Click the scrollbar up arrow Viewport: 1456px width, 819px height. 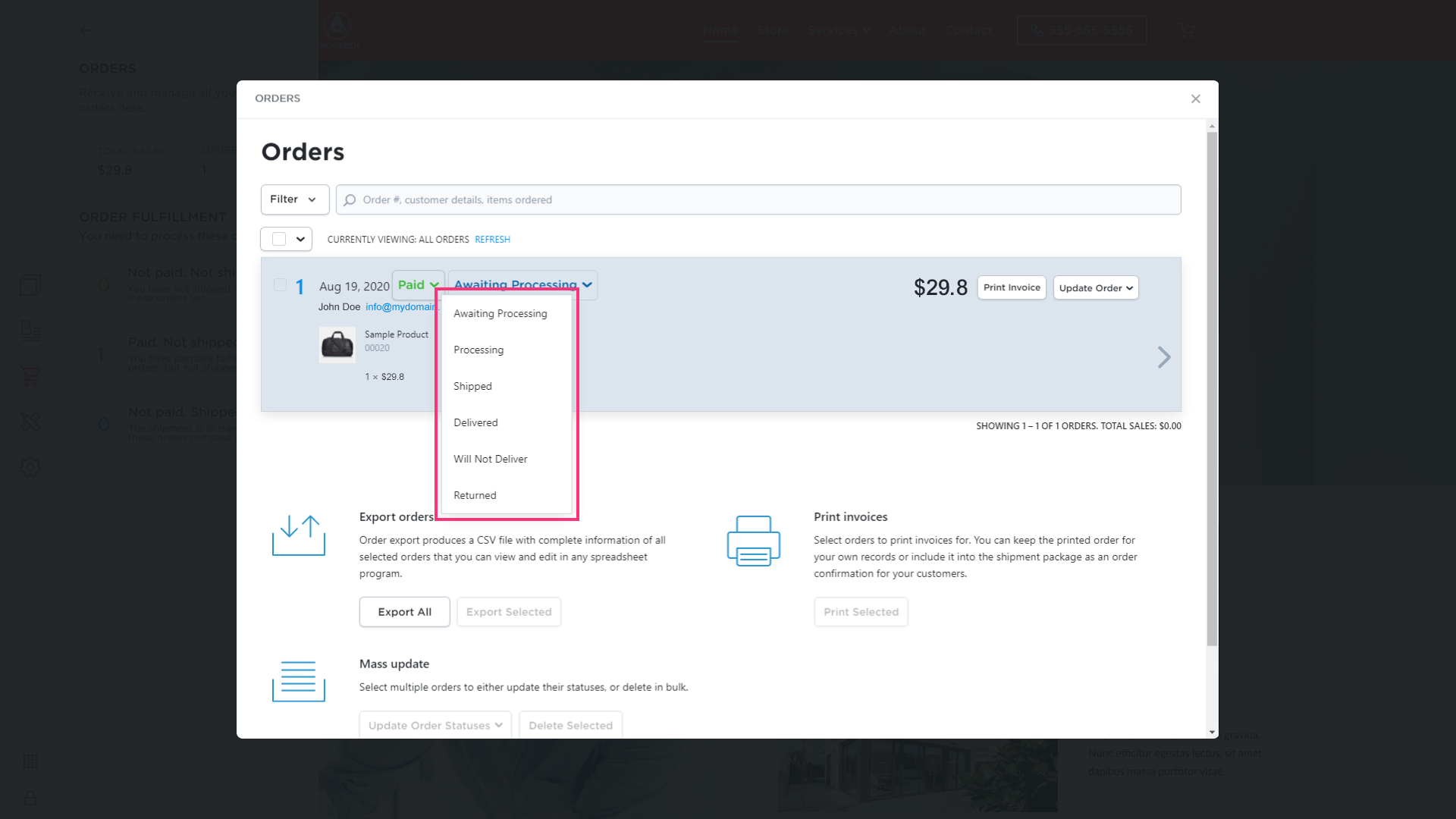coord(1212,126)
